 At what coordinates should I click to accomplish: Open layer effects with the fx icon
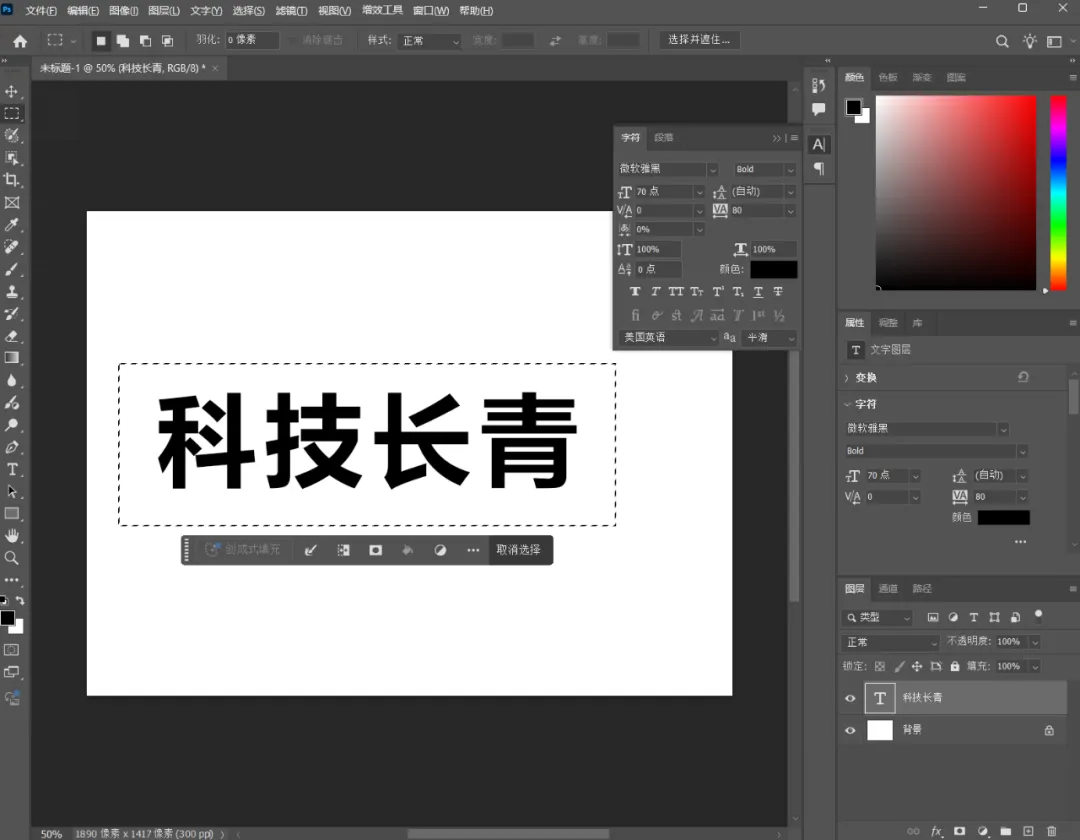pos(936,831)
